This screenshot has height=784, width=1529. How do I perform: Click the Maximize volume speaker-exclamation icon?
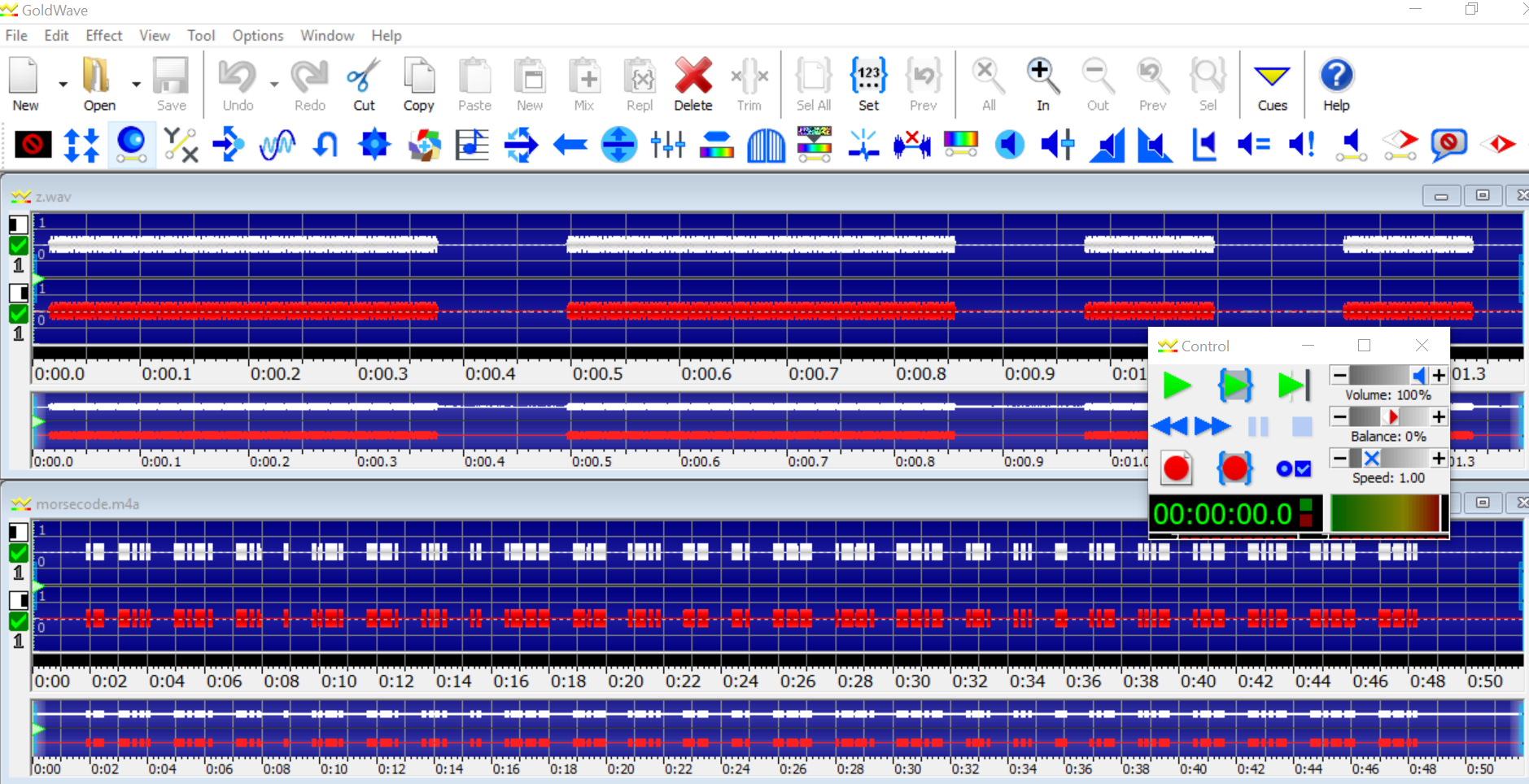pyautogui.click(x=1302, y=145)
